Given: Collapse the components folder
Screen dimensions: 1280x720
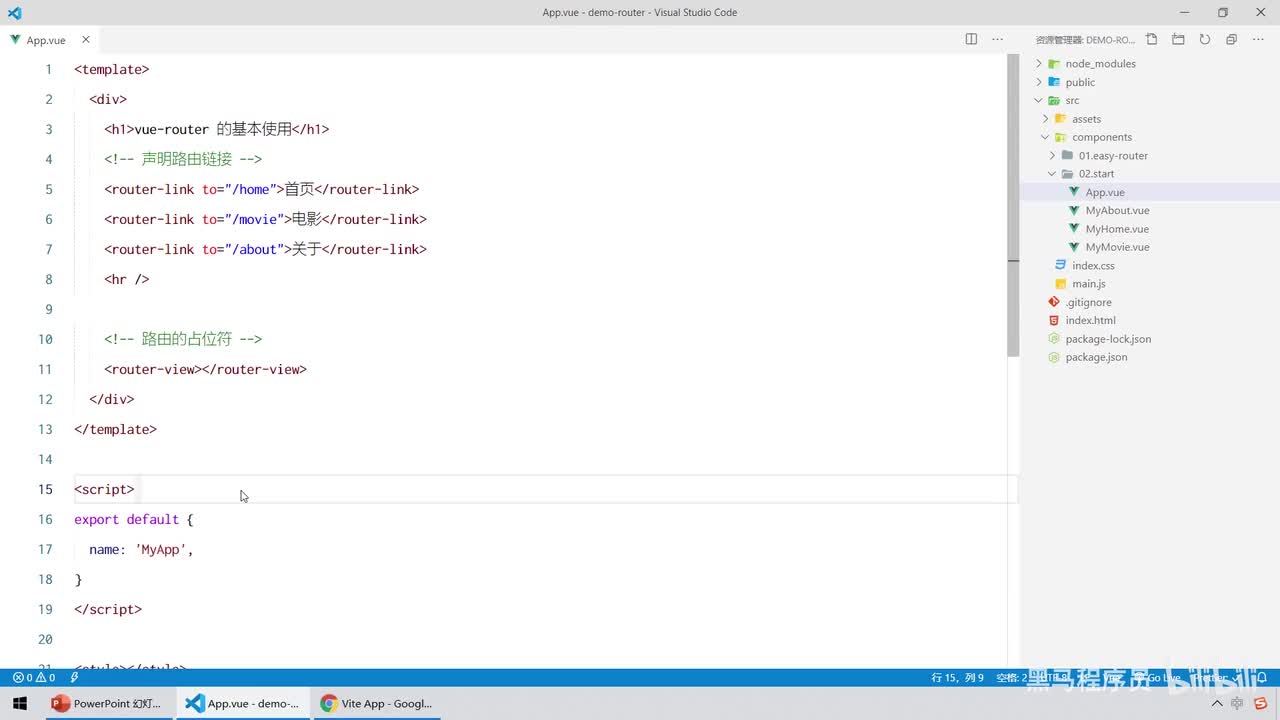Looking at the screenshot, I should (1046, 137).
